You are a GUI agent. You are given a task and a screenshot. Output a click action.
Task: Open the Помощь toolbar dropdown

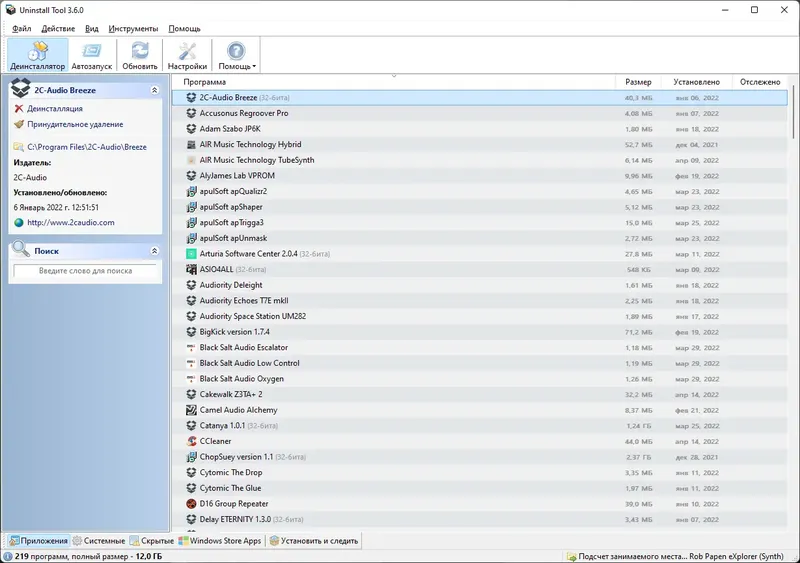coord(236,55)
